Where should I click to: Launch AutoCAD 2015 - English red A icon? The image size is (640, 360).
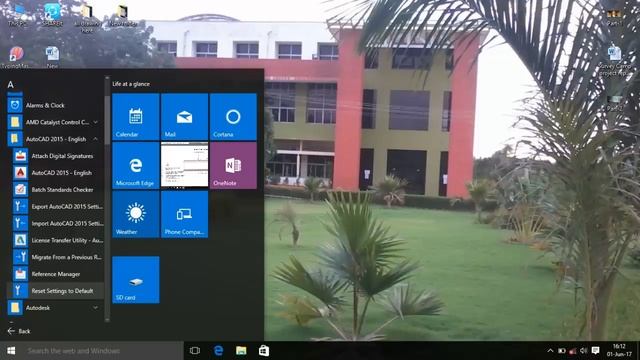click(x=20, y=173)
